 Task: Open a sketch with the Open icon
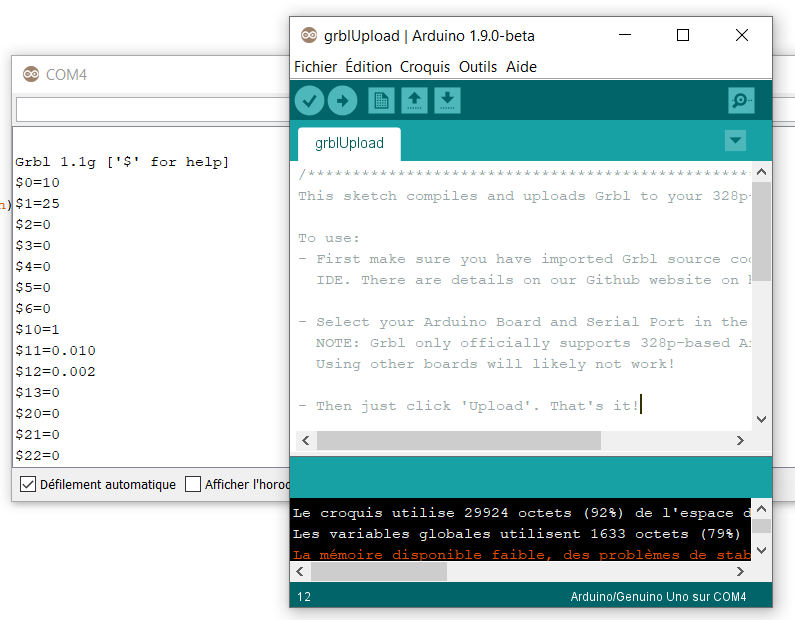(414, 100)
